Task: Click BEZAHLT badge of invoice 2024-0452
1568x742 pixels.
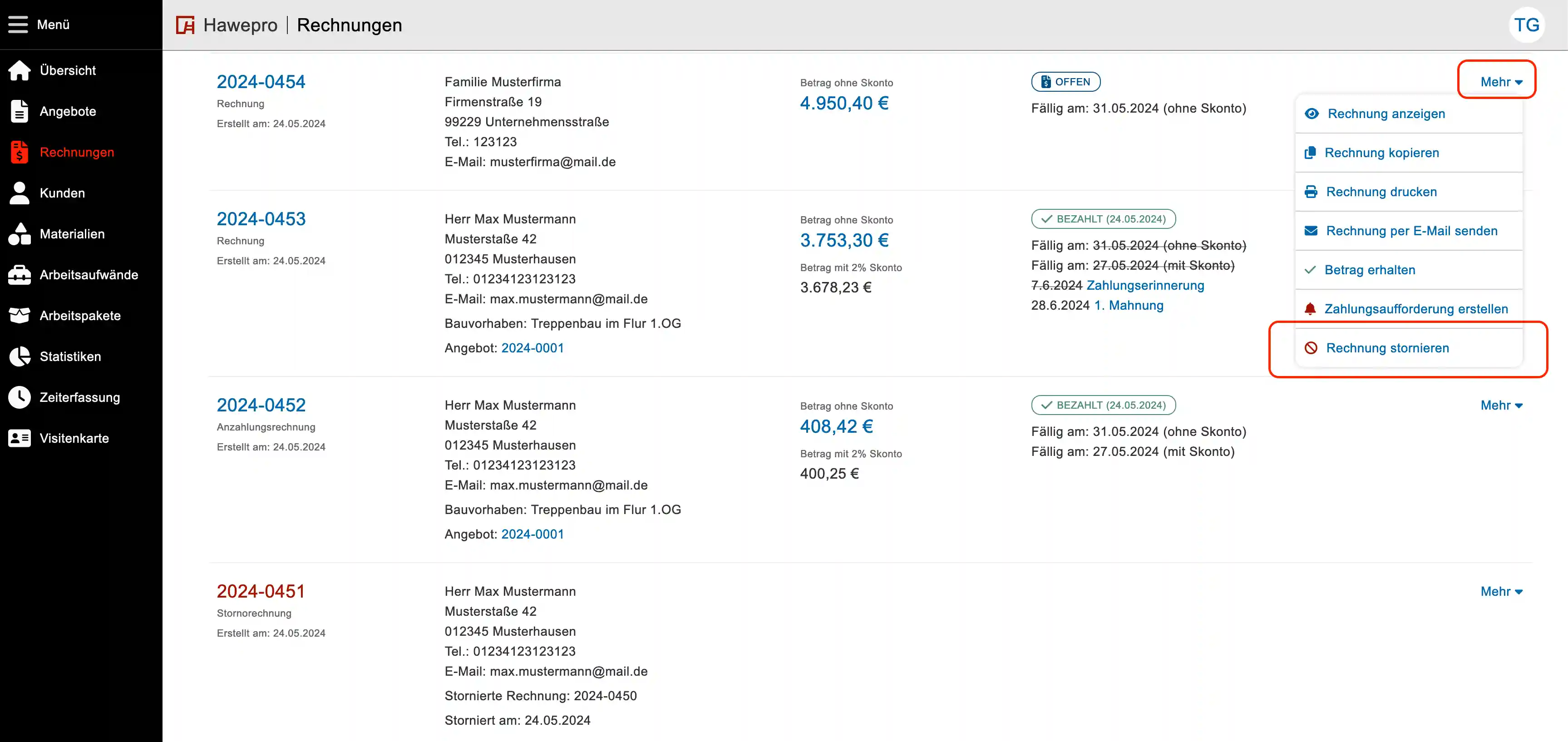Action: (x=1103, y=405)
